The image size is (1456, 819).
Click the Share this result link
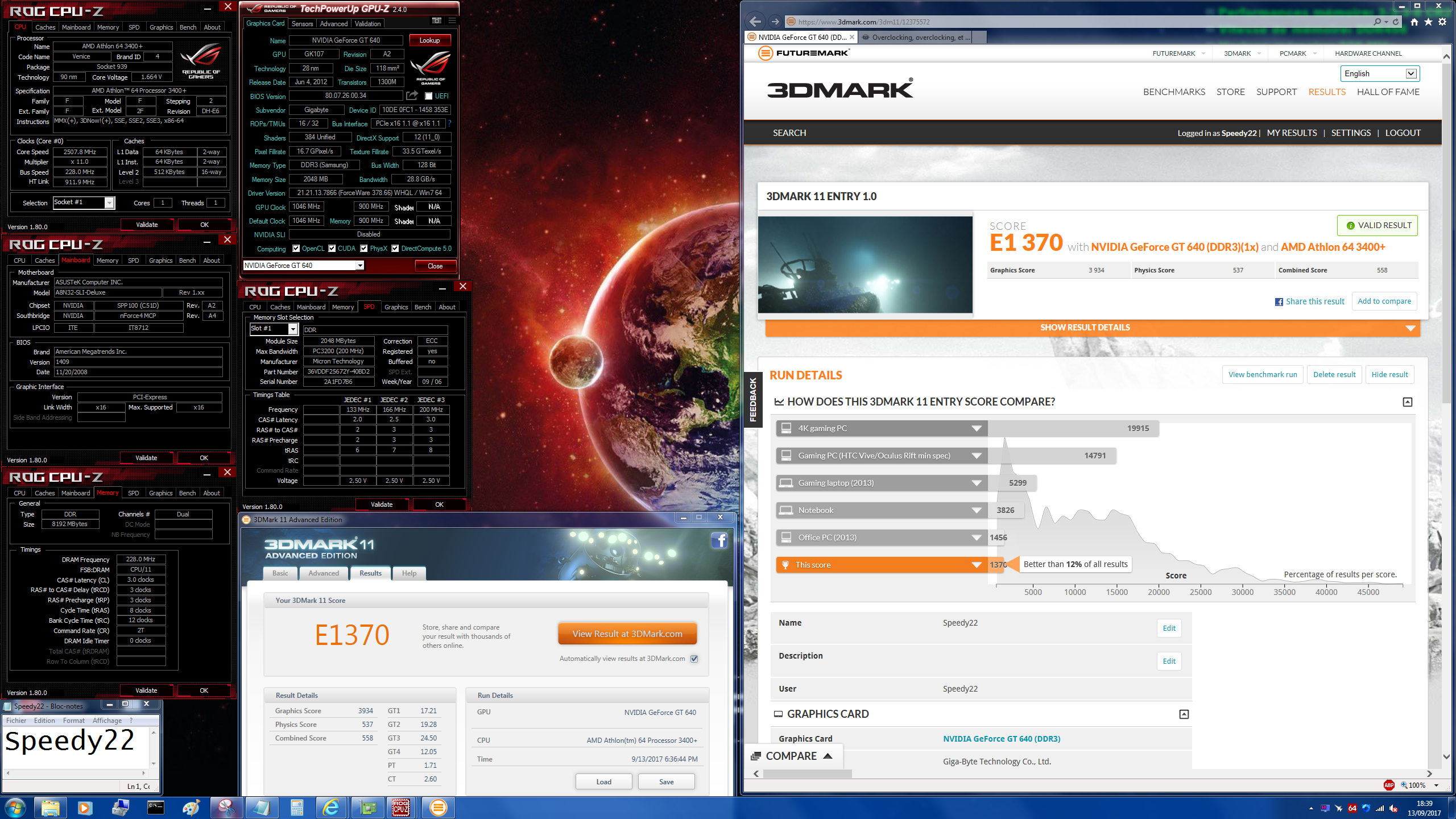[1309, 301]
